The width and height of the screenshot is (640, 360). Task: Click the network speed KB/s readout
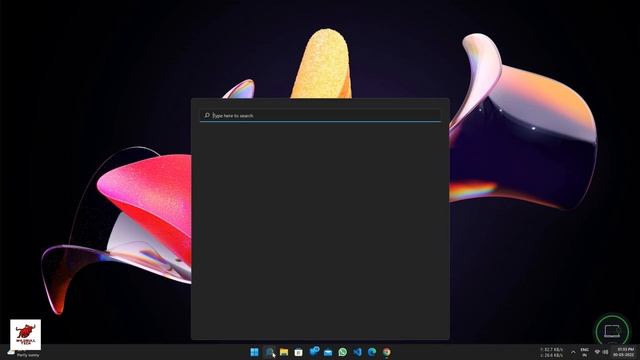point(552,352)
